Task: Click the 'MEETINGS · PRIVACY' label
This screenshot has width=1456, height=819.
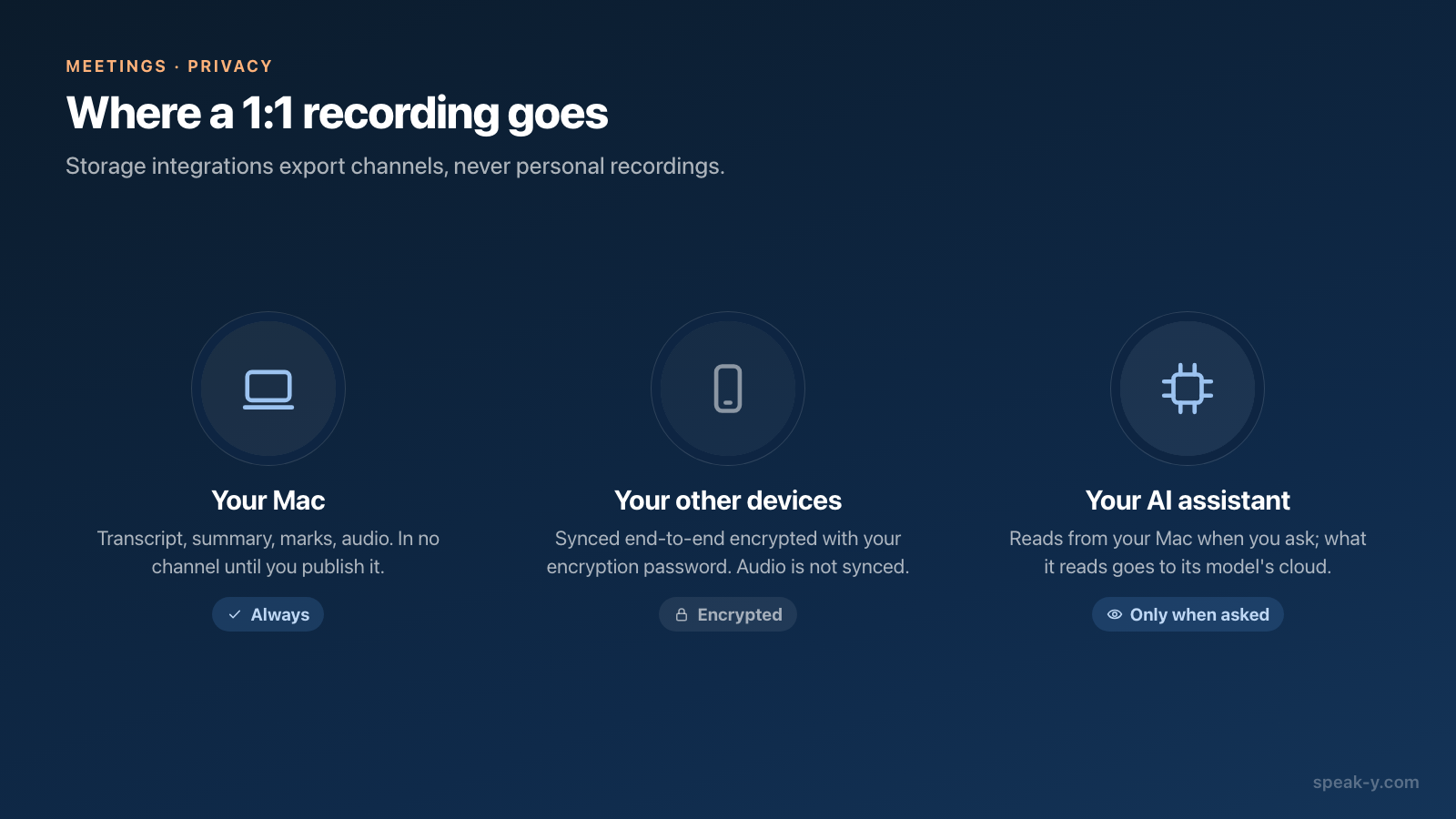Action: point(169,66)
